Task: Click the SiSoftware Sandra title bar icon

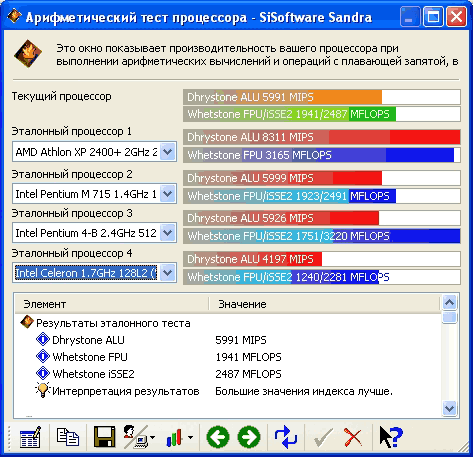Action: [x=14, y=16]
